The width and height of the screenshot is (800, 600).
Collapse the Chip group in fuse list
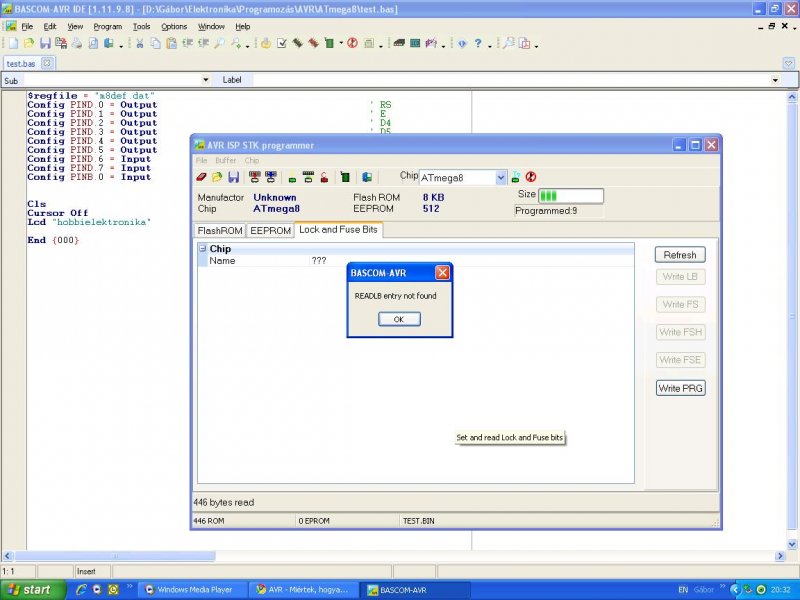click(203, 248)
